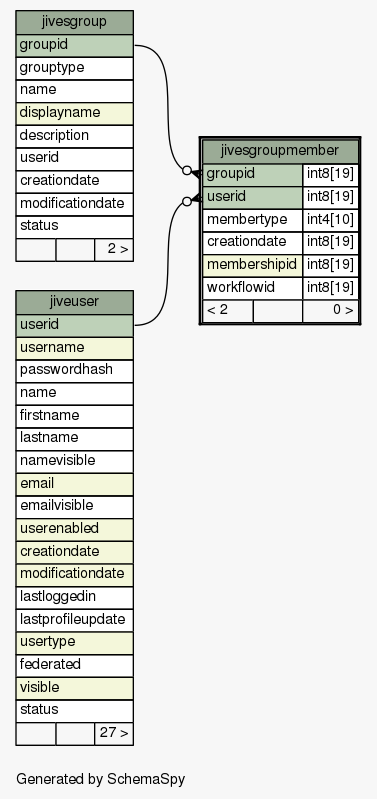
Task: Click the groupid field in jivesgroupmember
Action: coord(252,174)
